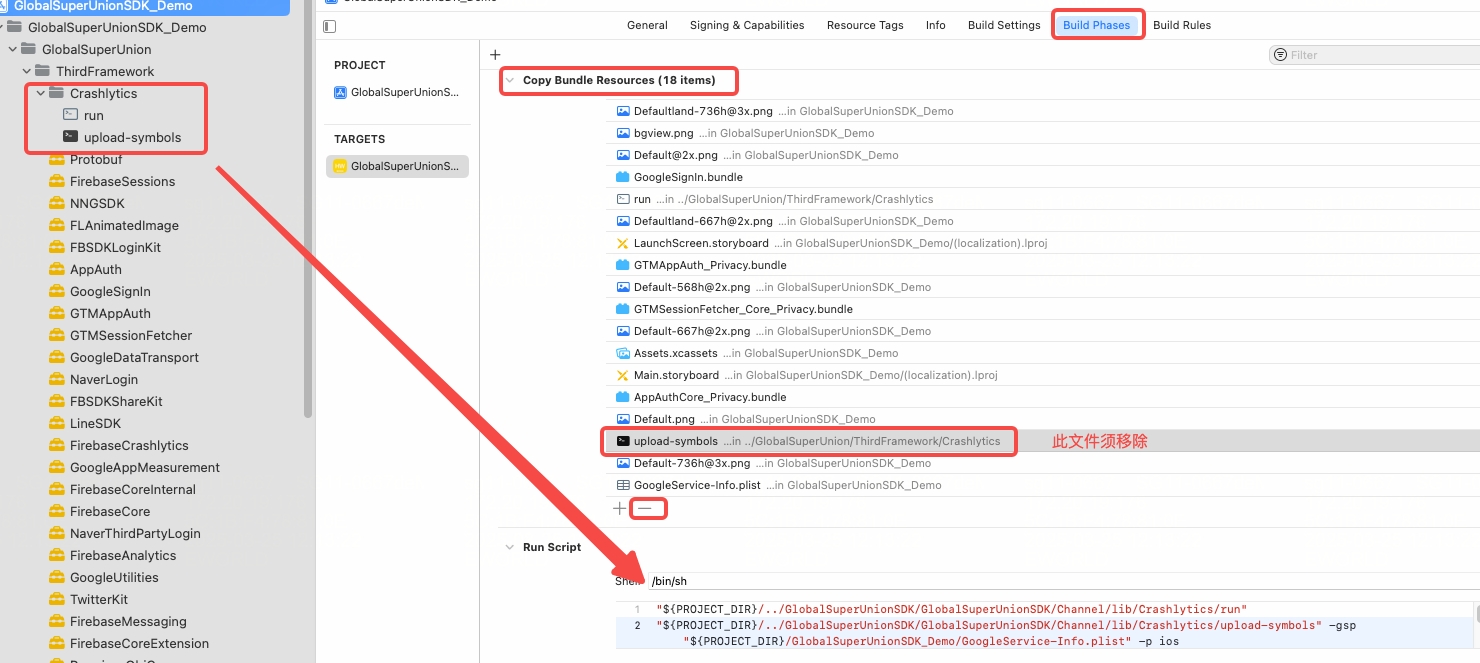This screenshot has height=663, width=1480.
Task: Collapse the Crashlytics folder chevron
Action: (40, 93)
